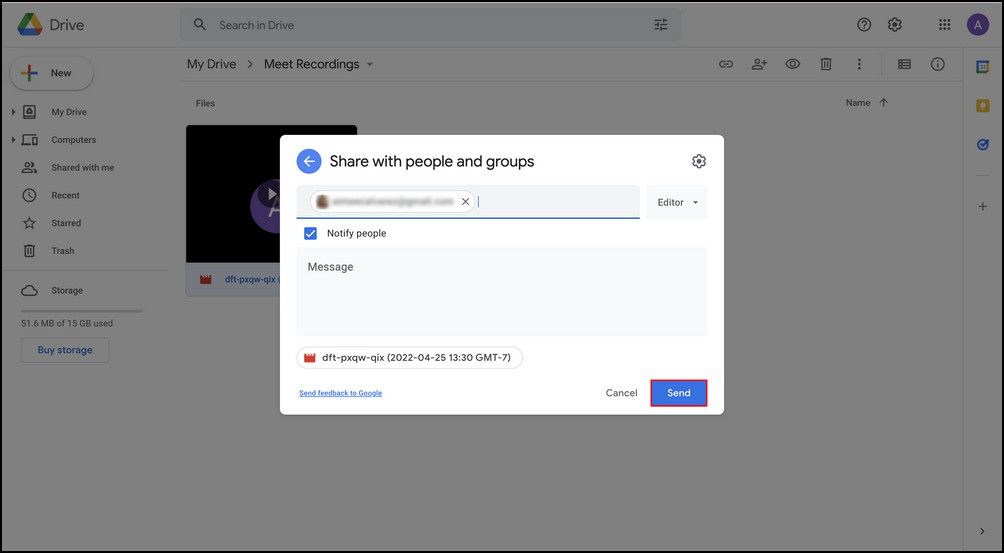The height and width of the screenshot is (553, 1004).
Task: Open Google Keep side panel icon
Action: [982, 106]
